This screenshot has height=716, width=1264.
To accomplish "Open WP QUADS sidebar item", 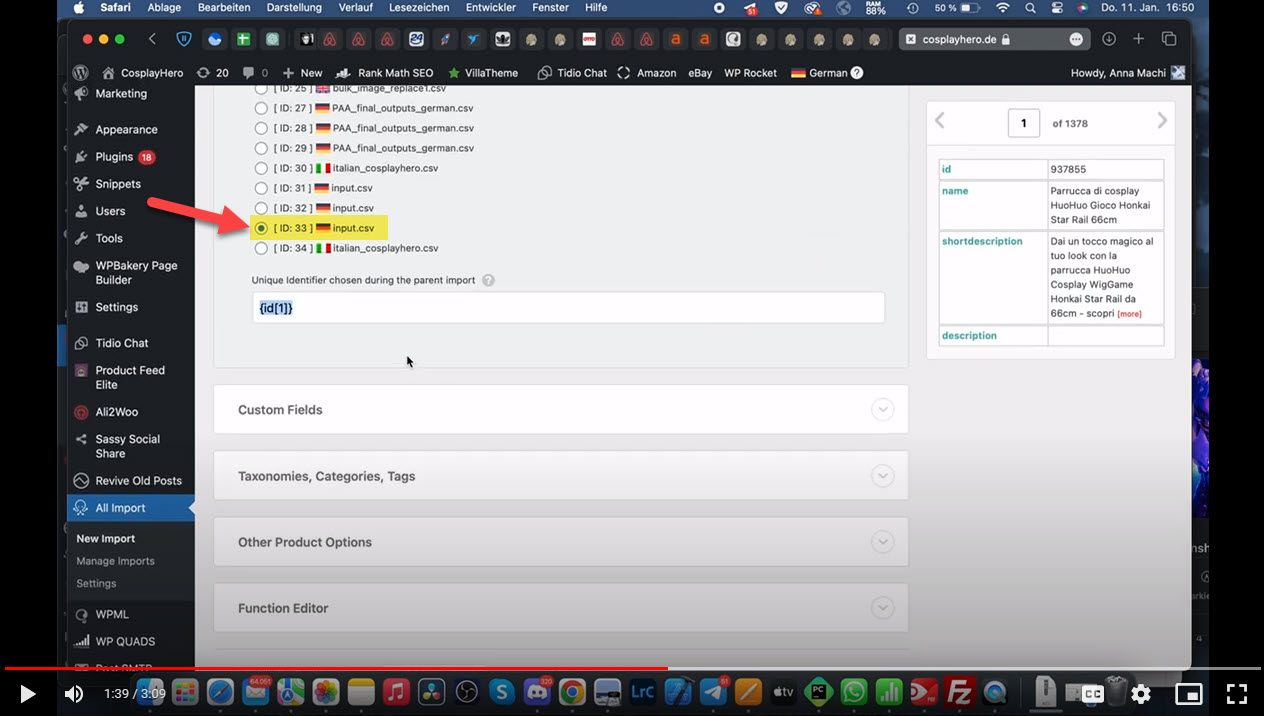I will pos(125,641).
